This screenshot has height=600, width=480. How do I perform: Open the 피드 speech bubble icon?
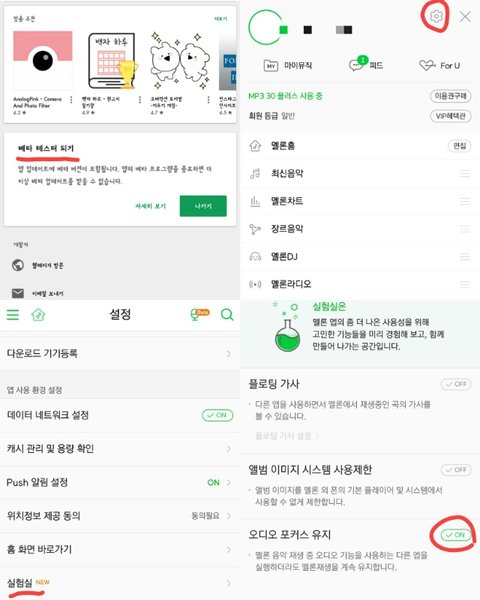tap(358, 64)
